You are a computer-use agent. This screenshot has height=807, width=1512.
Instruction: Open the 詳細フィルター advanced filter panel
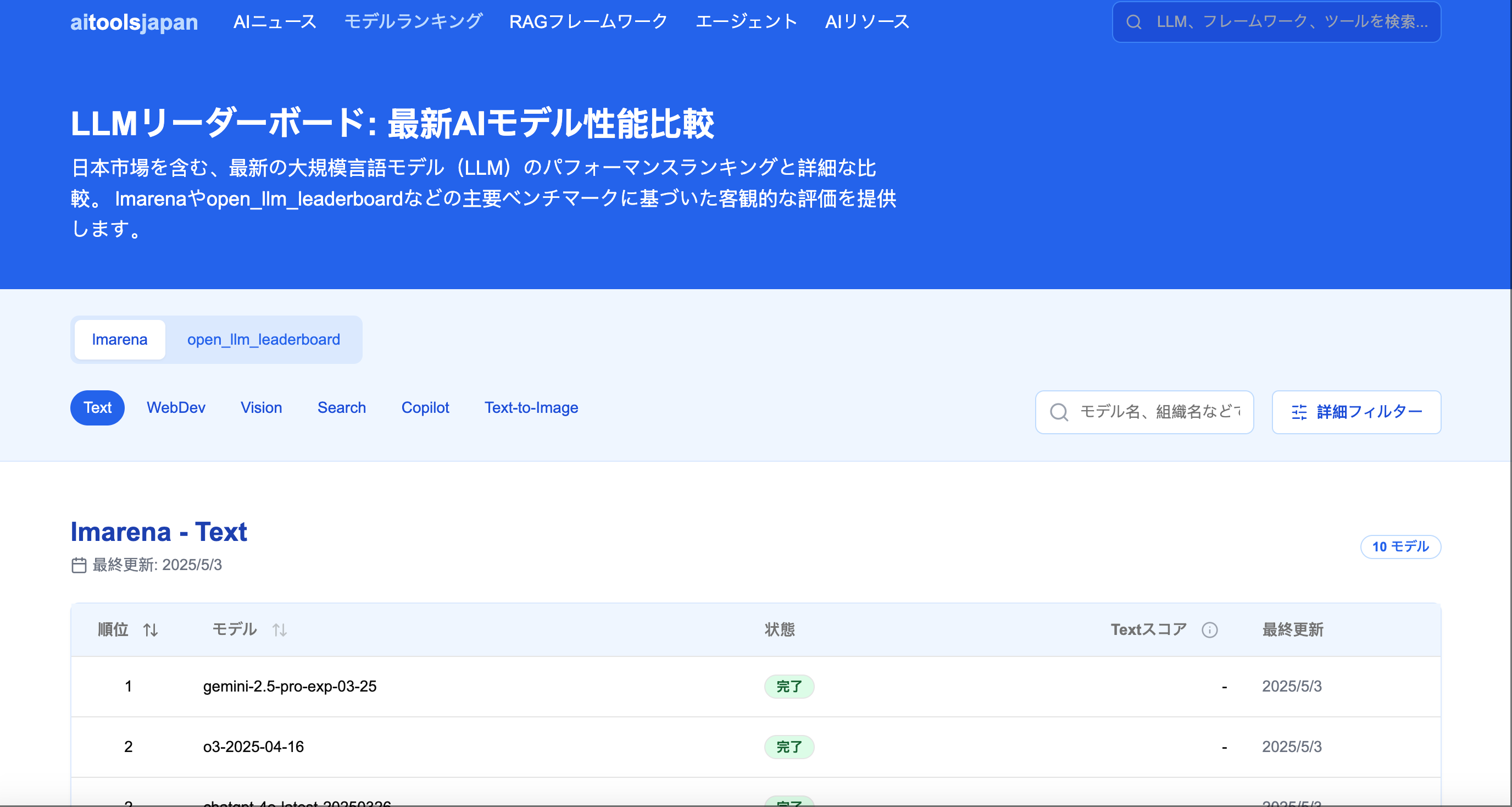1356,412
